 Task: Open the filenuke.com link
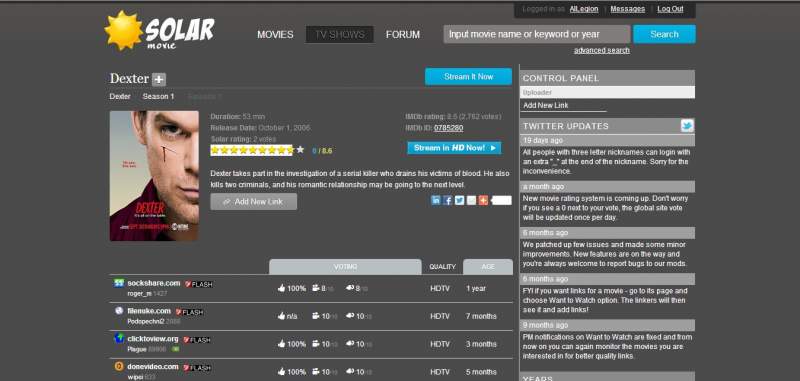[149, 311]
